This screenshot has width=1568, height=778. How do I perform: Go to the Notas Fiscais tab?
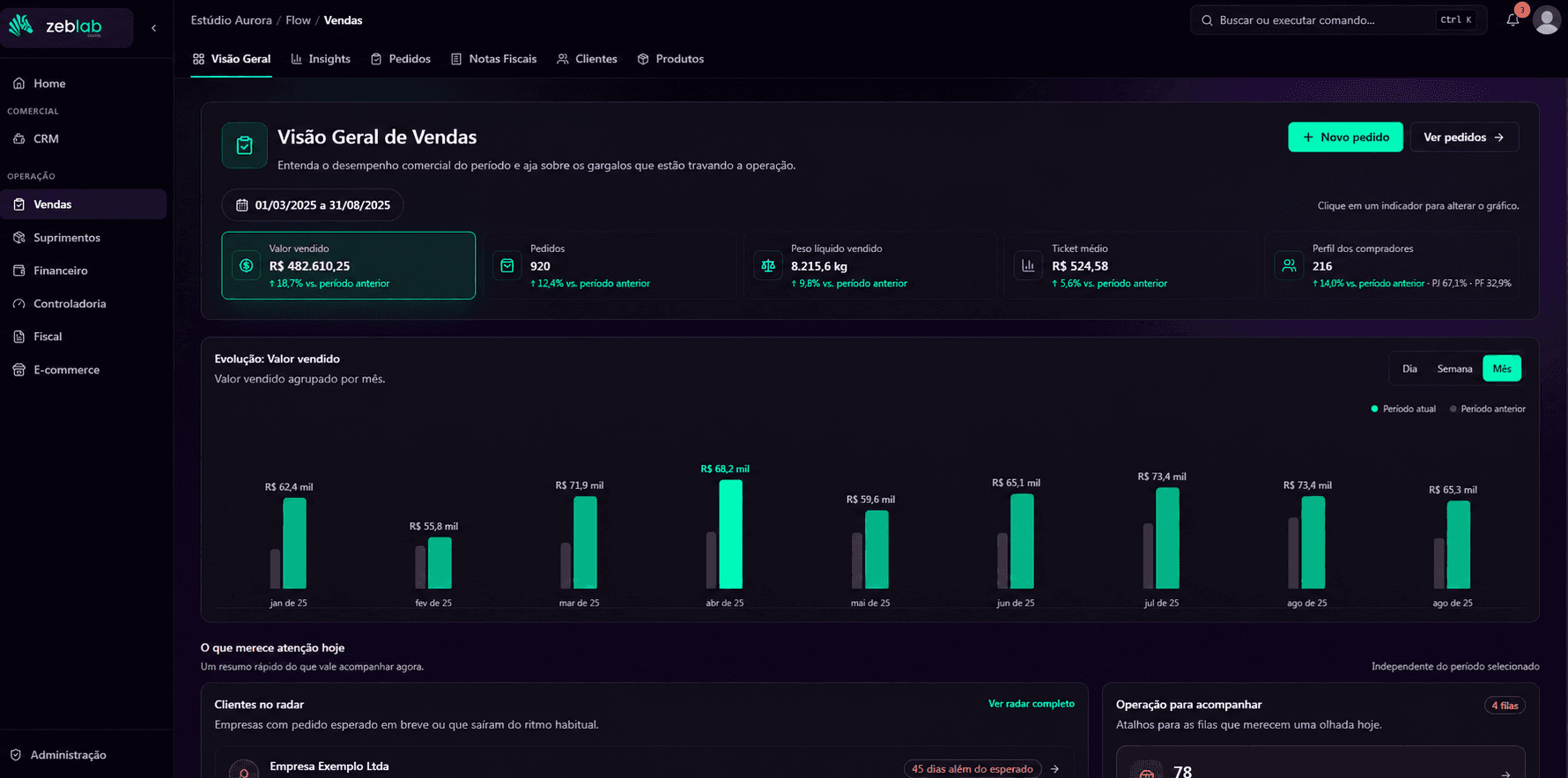493,59
